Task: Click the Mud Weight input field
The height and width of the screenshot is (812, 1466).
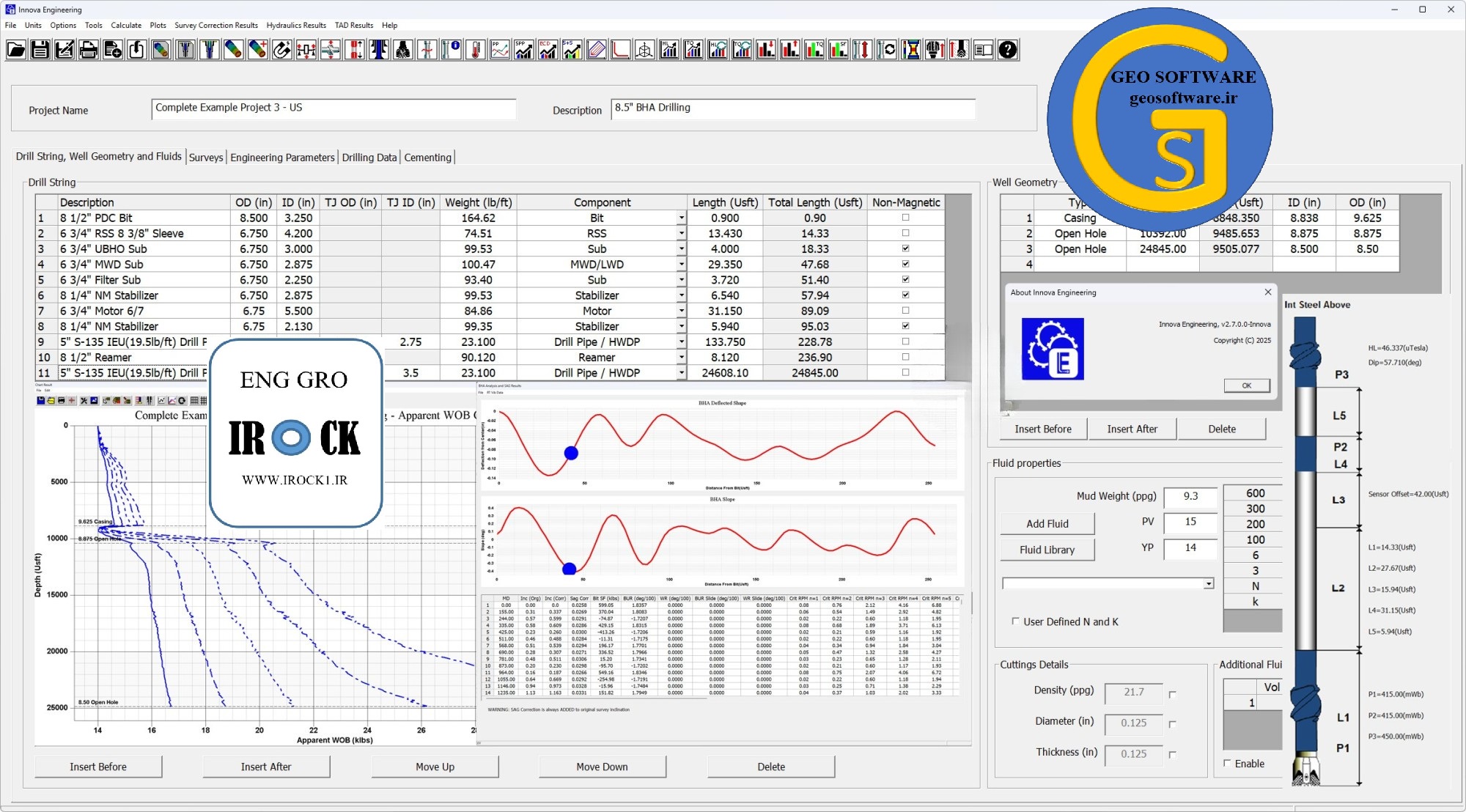Action: 1190,496
